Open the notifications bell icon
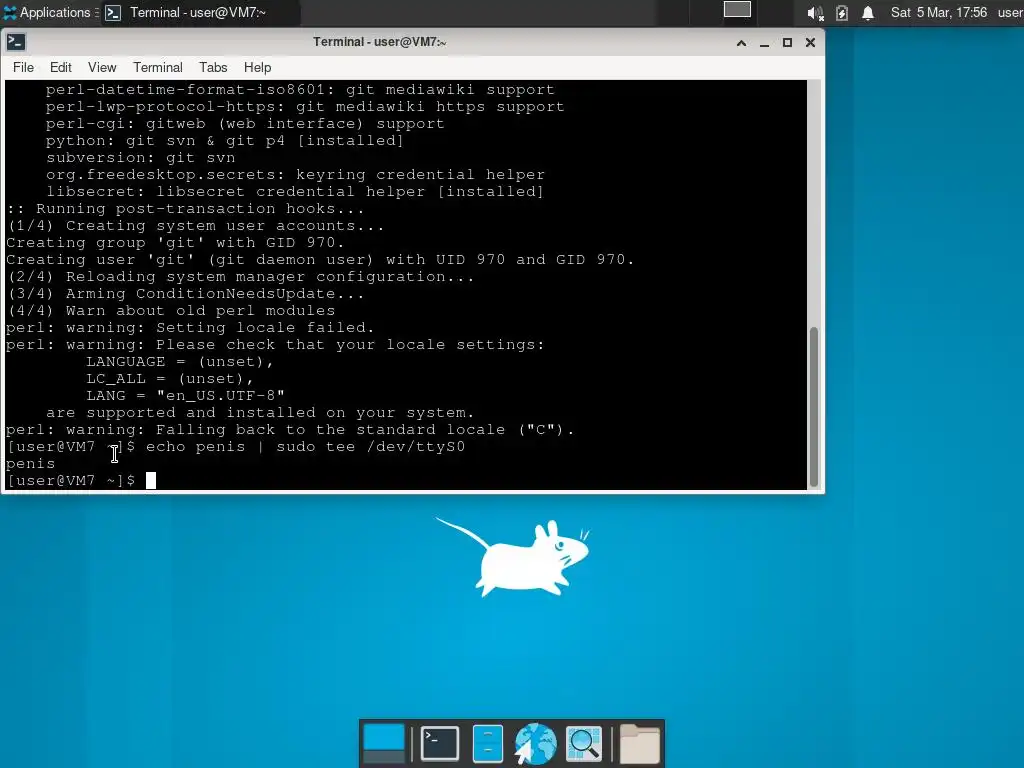This screenshot has height=768, width=1024. tap(868, 12)
